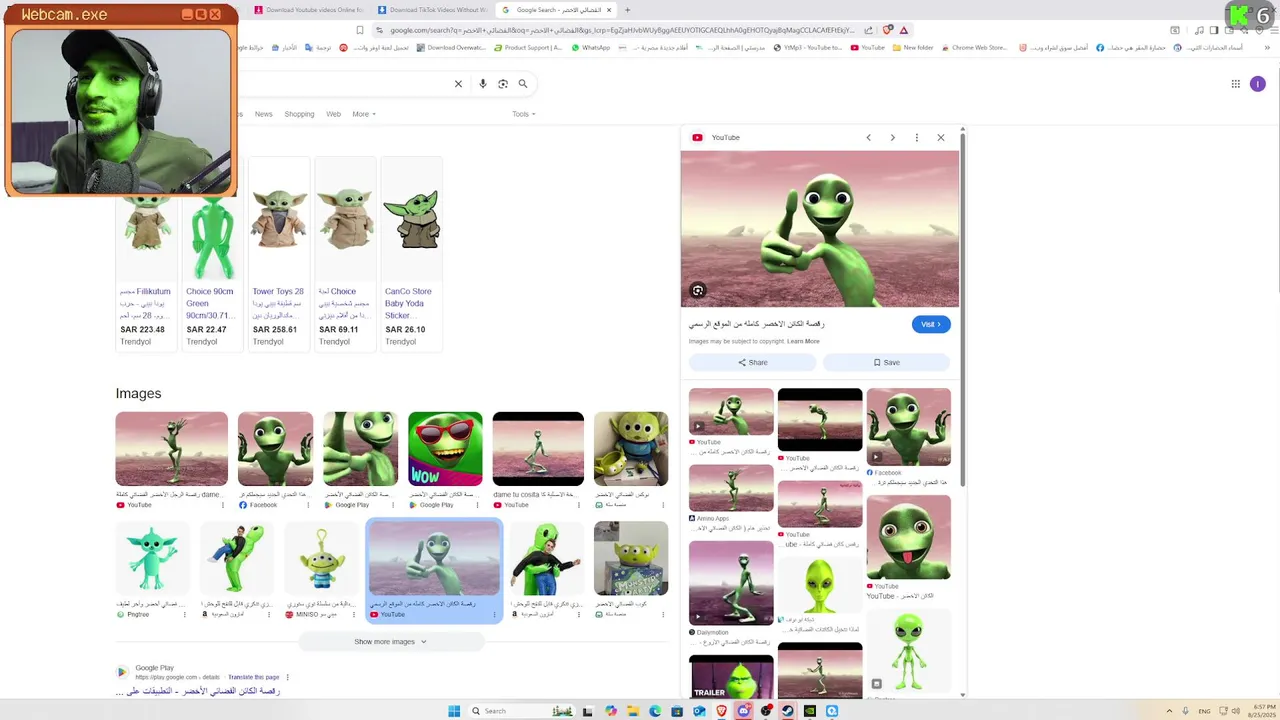Open the Chrome Web Store bookmark
The image size is (1280, 720).
(972, 47)
